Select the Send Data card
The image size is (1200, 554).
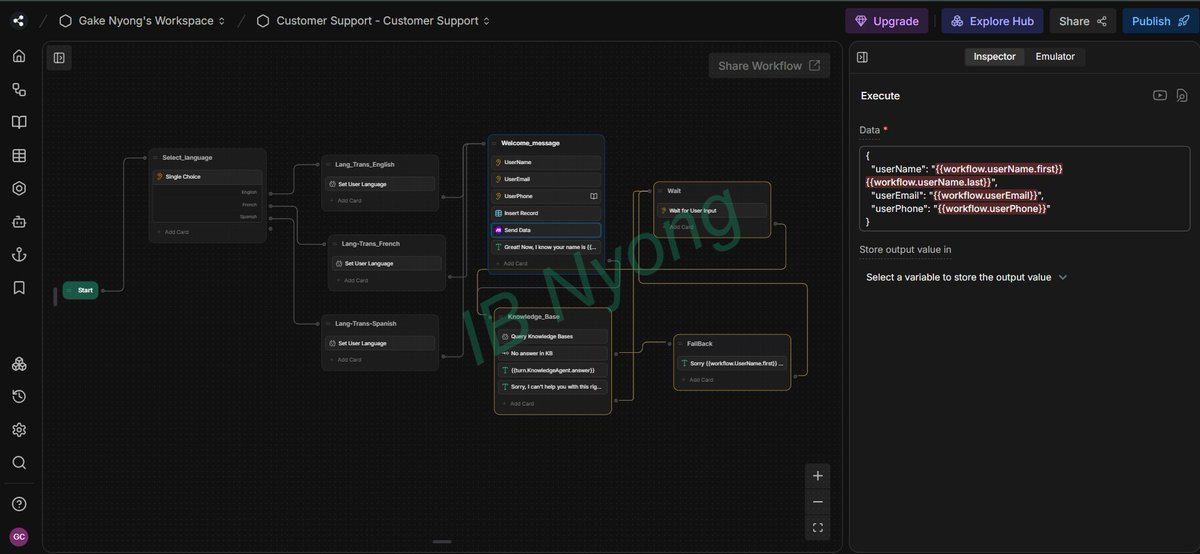tap(547, 230)
